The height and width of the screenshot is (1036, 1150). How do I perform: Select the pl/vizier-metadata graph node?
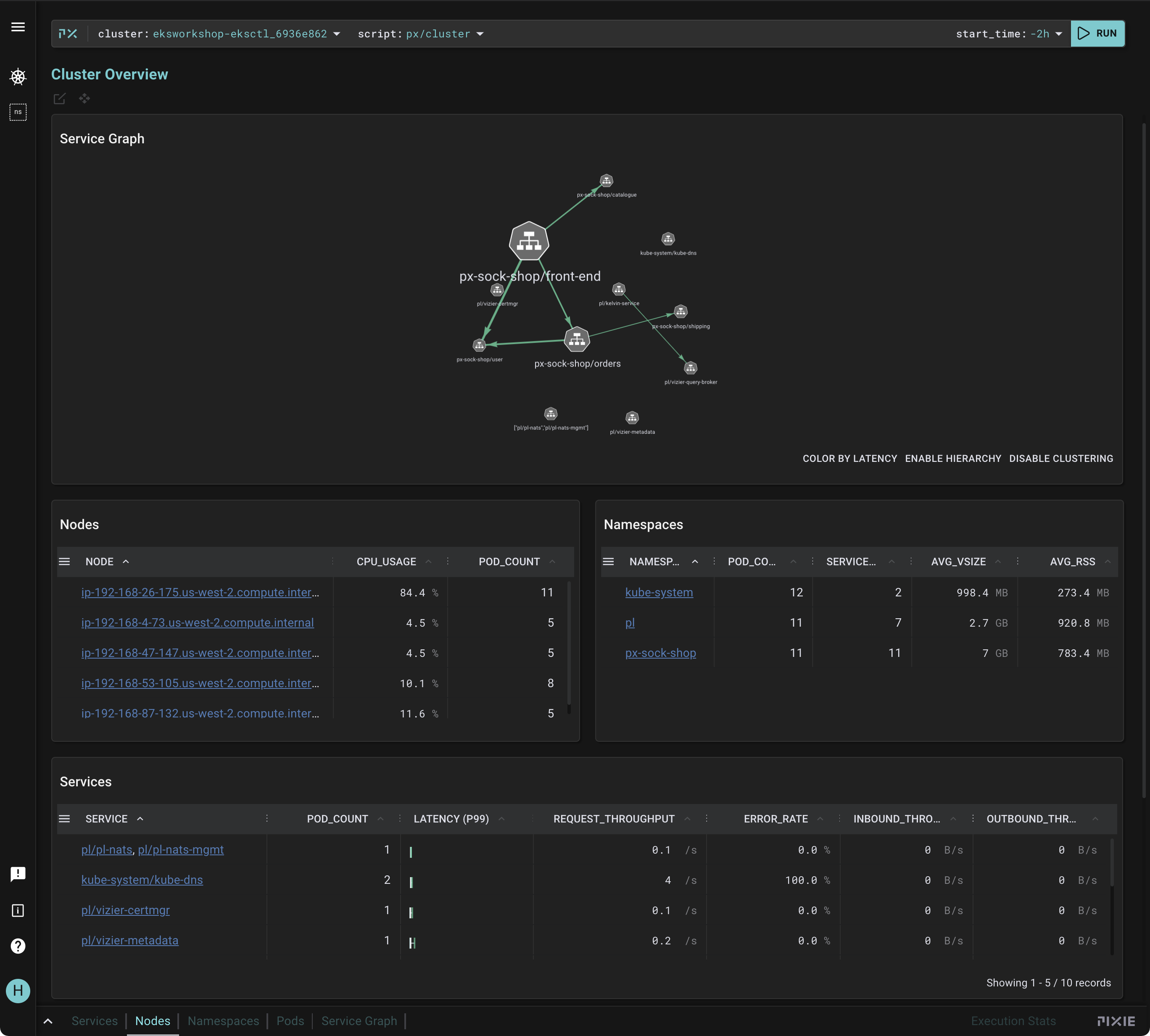(x=632, y=418)
